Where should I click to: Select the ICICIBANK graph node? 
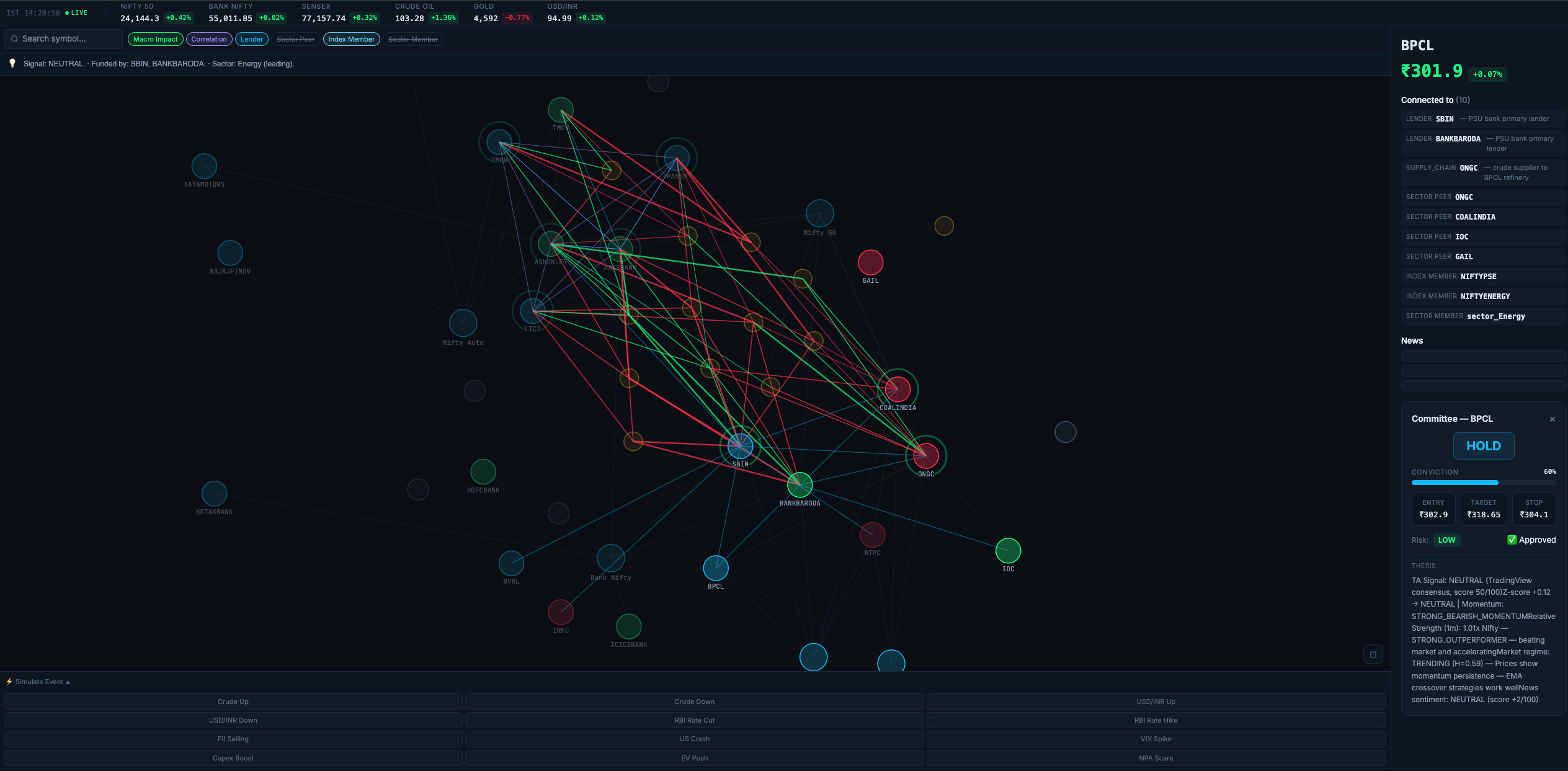tap(628, 626)
